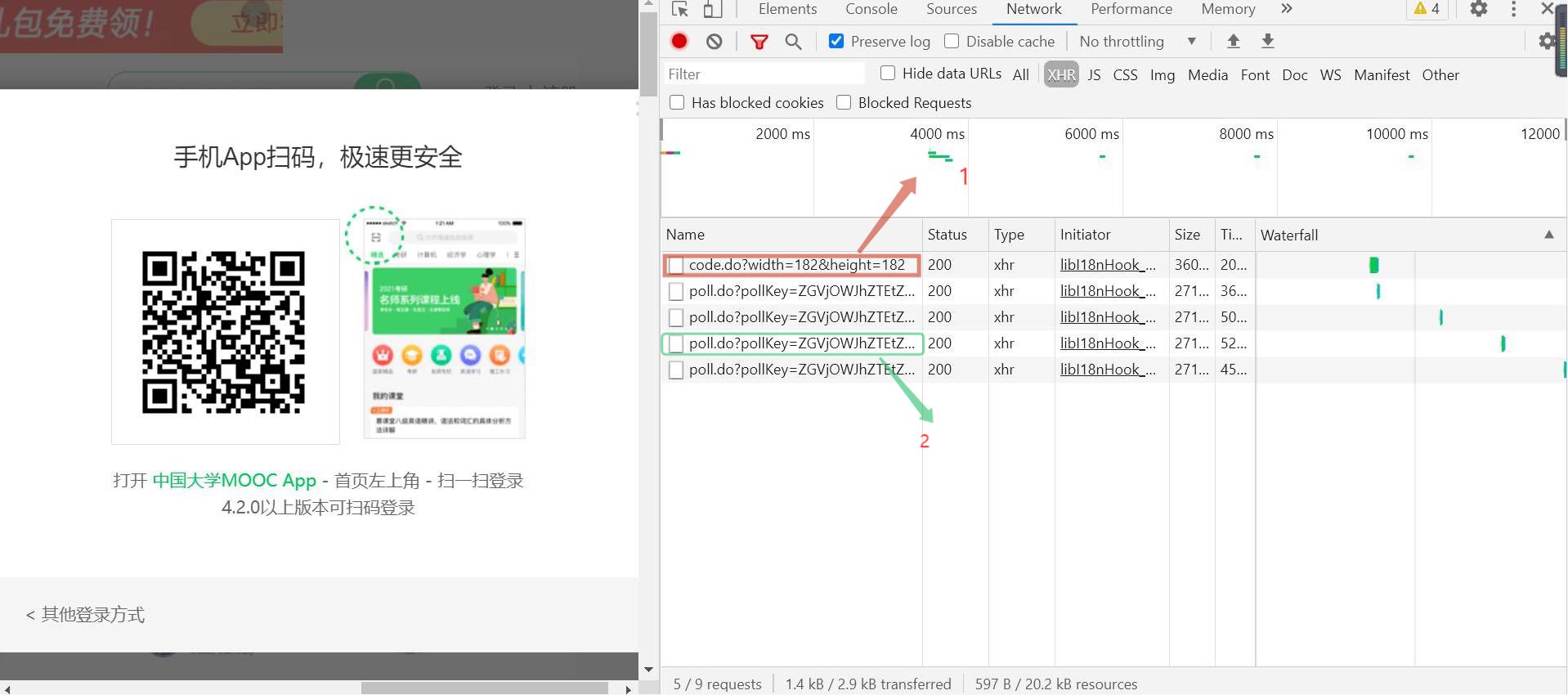Filter requests by WS
Viewport: 1568px width, 695px height.
coord(1331,74)
